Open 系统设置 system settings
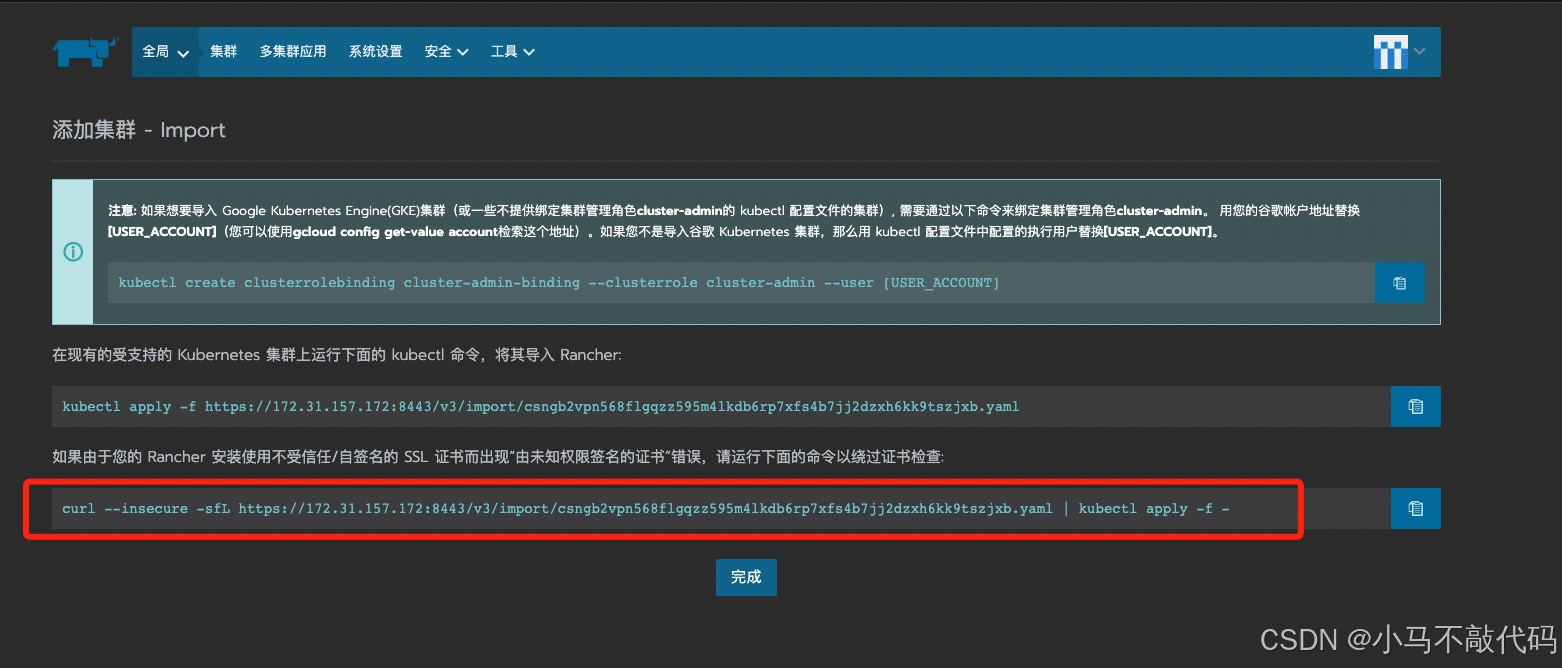The width and height of the screenshot is (1562, 668). [376, 52]
